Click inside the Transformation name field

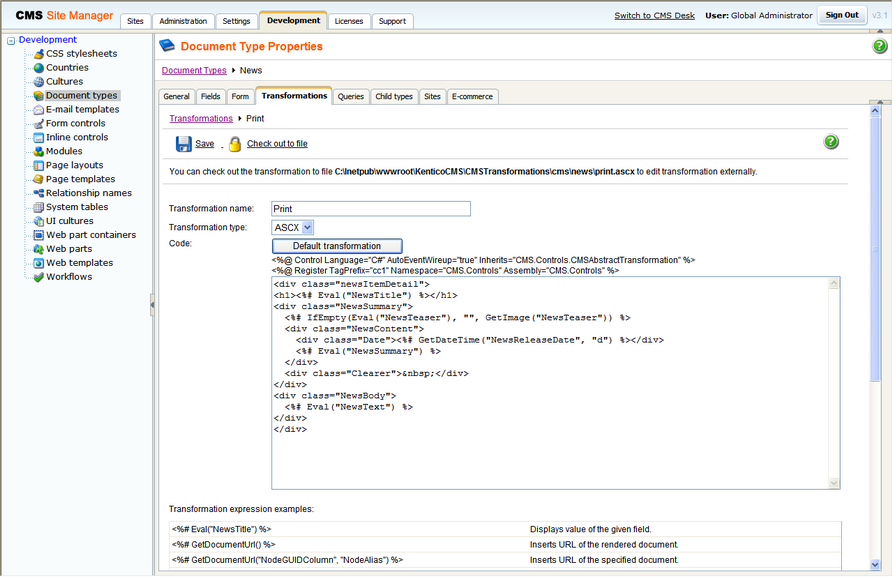(x=371, y=208)
